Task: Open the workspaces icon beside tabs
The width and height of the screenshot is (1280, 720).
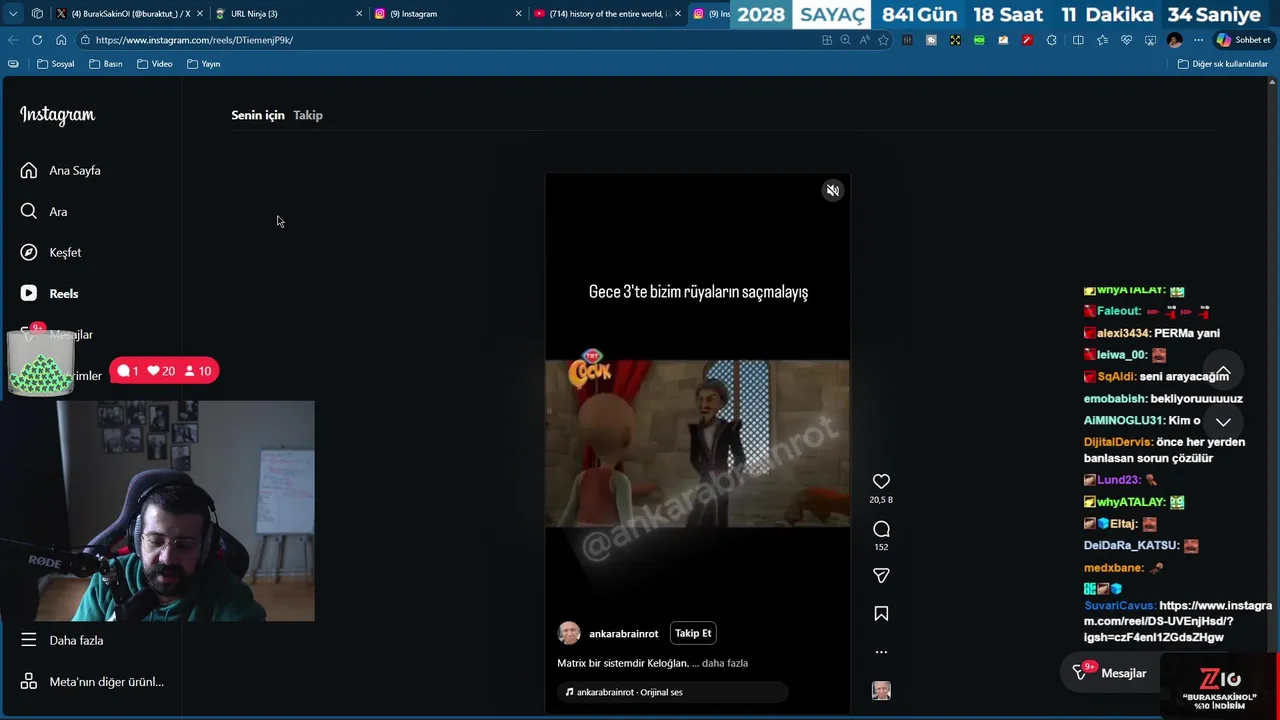Action: (37, 14)
